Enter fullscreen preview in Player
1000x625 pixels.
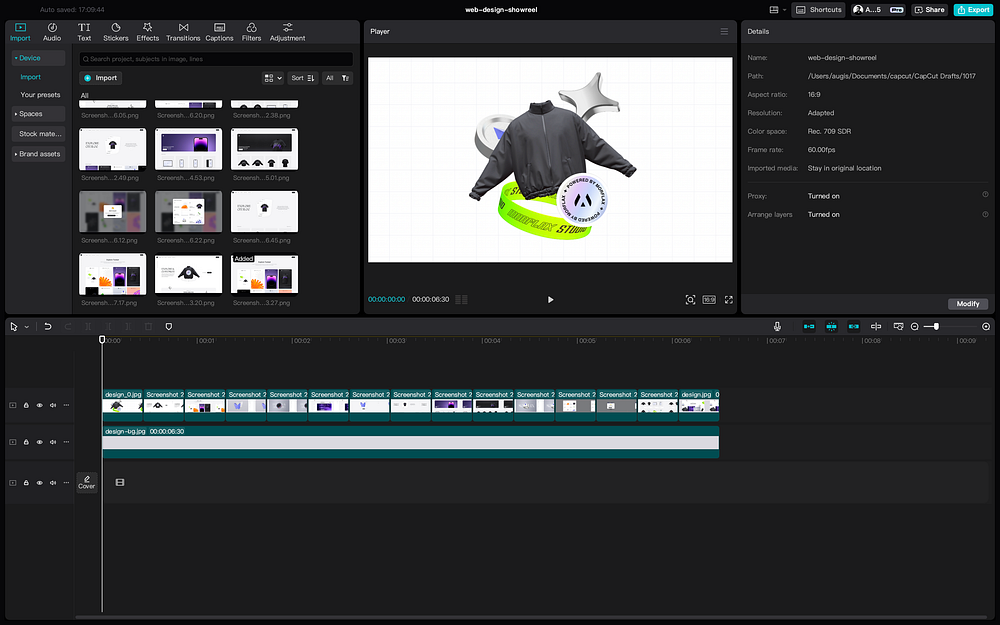coord(728,299)
